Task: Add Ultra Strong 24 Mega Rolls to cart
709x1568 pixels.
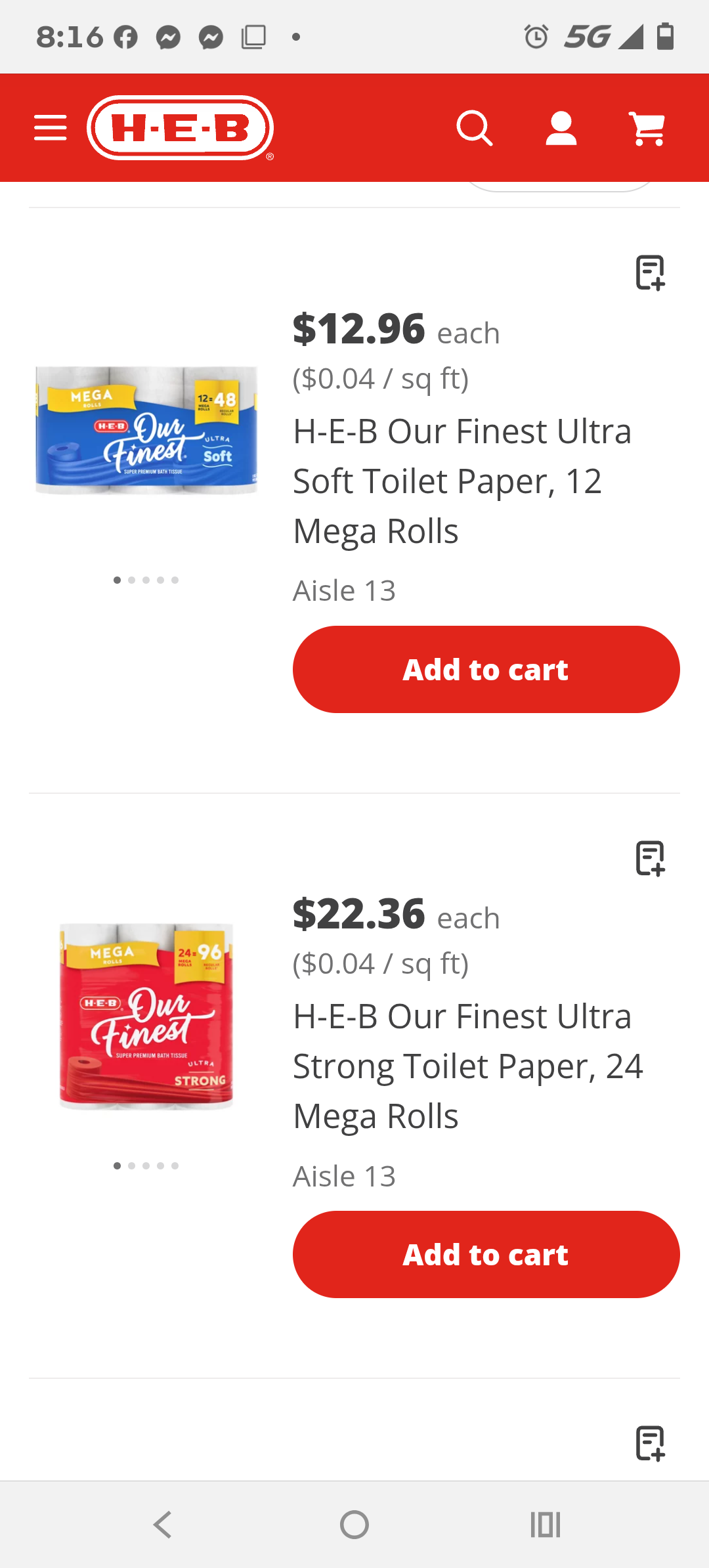Action: (x=486, y=1254)
